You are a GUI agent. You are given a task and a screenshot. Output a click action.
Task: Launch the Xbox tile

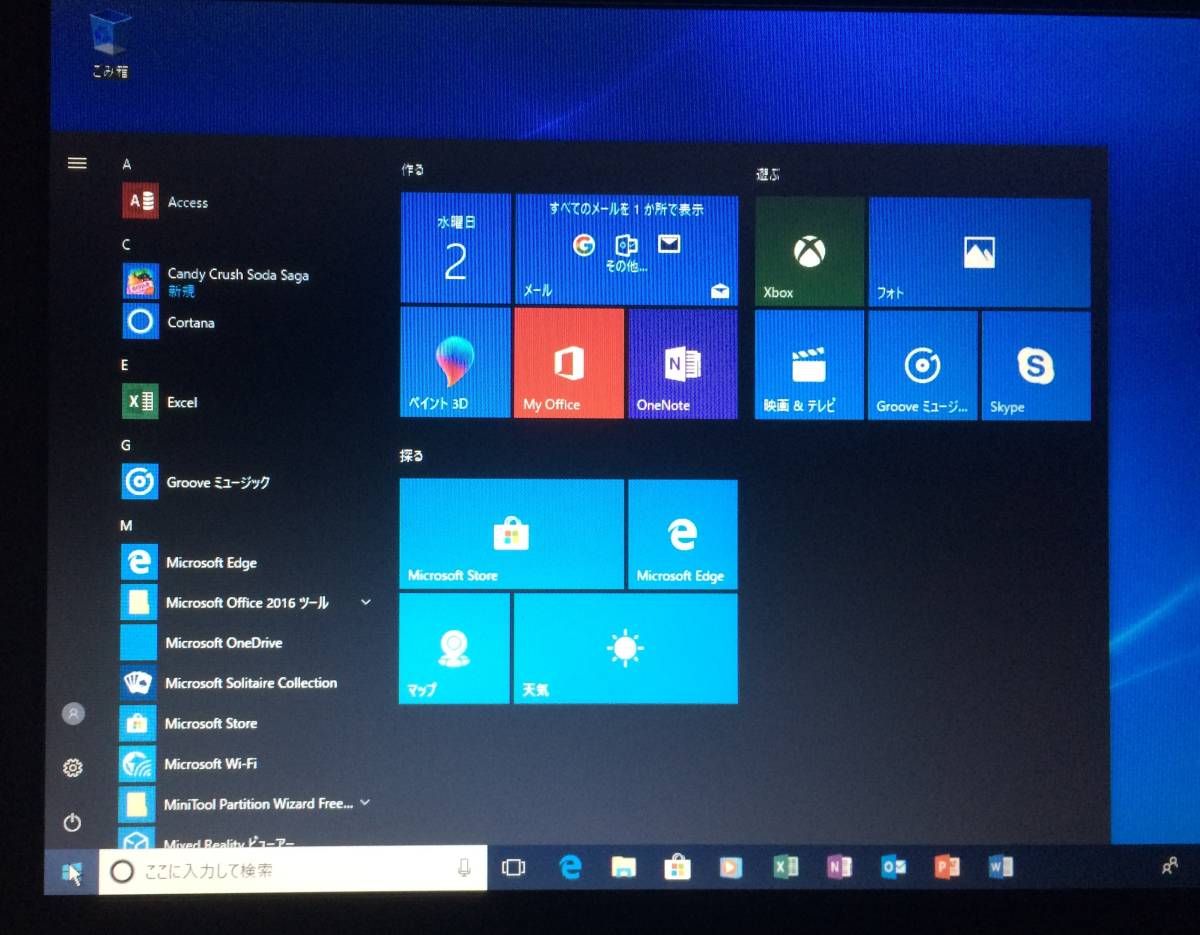[810, 251]
